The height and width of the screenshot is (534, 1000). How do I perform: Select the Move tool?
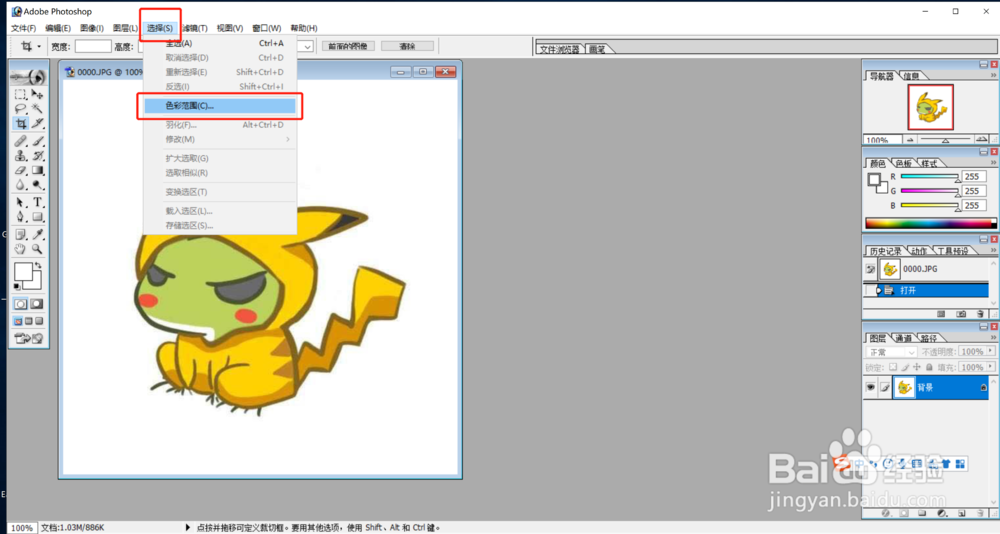[38, 94]
